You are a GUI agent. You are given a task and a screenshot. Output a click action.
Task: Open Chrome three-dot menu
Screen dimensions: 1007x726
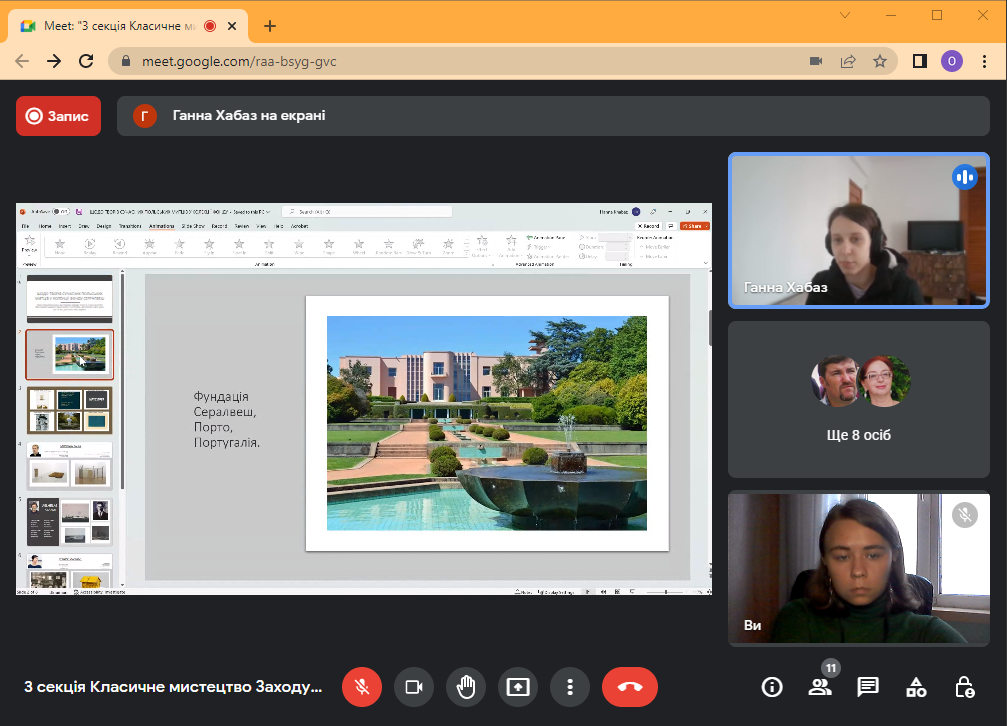tap(985, 61)
